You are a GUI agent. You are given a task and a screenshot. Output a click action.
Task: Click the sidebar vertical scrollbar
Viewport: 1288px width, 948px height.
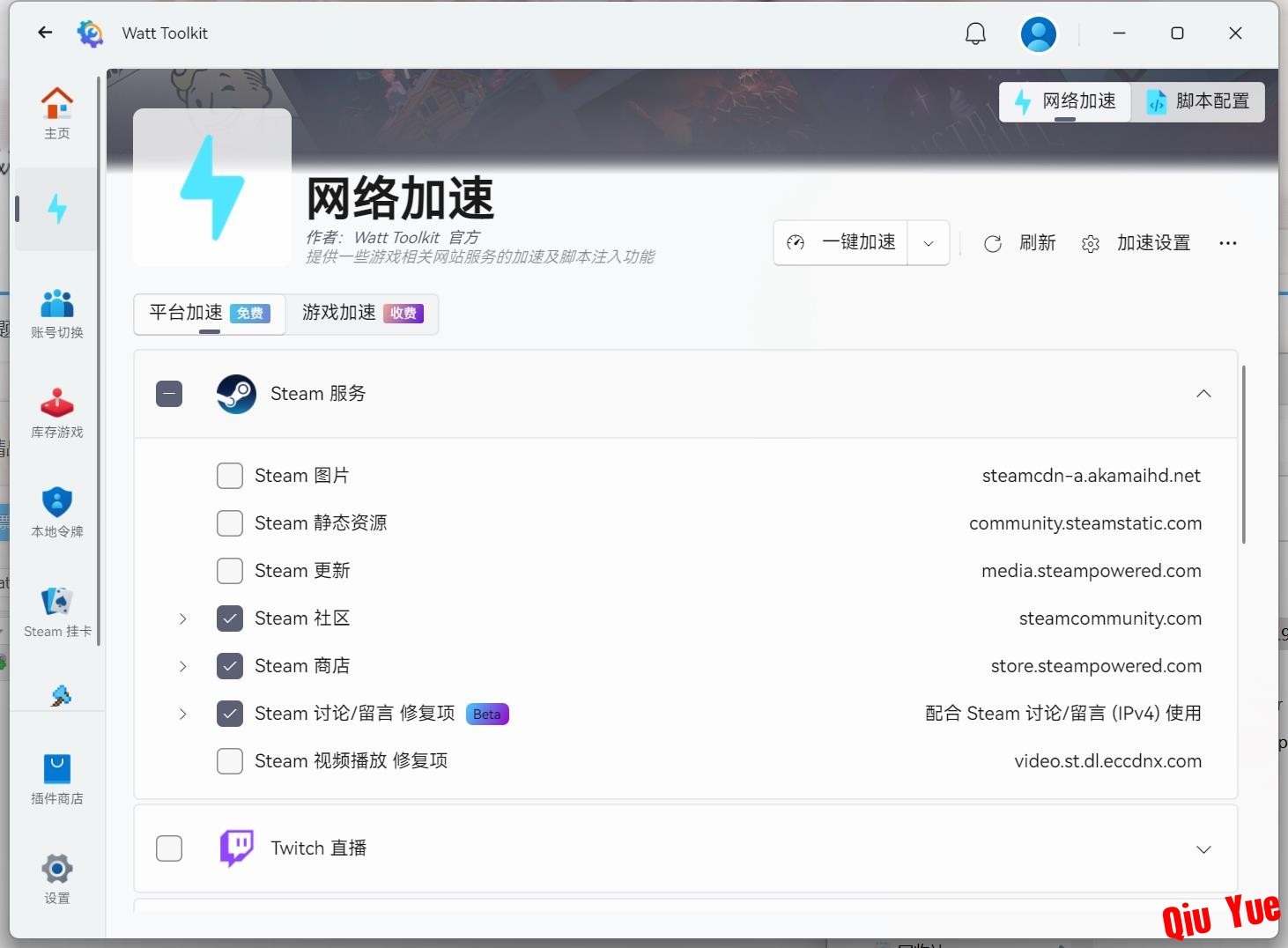pyautogui.click(x=100, y=361)
